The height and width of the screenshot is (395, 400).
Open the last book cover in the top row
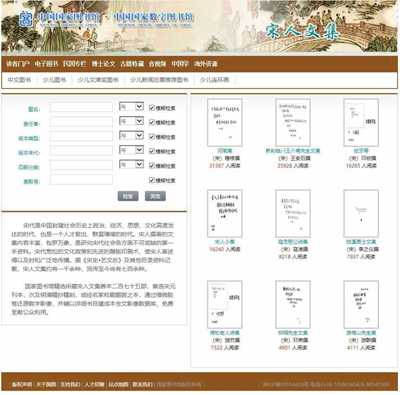pyautogui.click(x=361, y=122)
